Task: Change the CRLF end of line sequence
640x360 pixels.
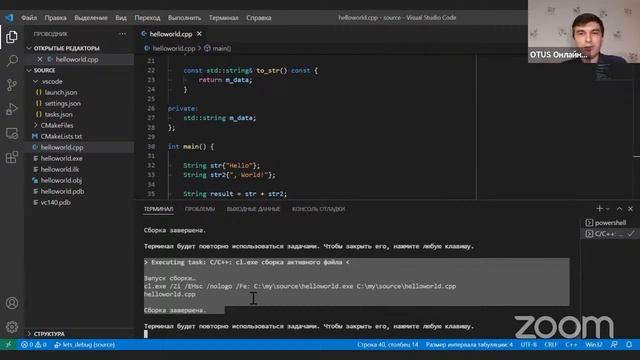Action: click(550, 344)
